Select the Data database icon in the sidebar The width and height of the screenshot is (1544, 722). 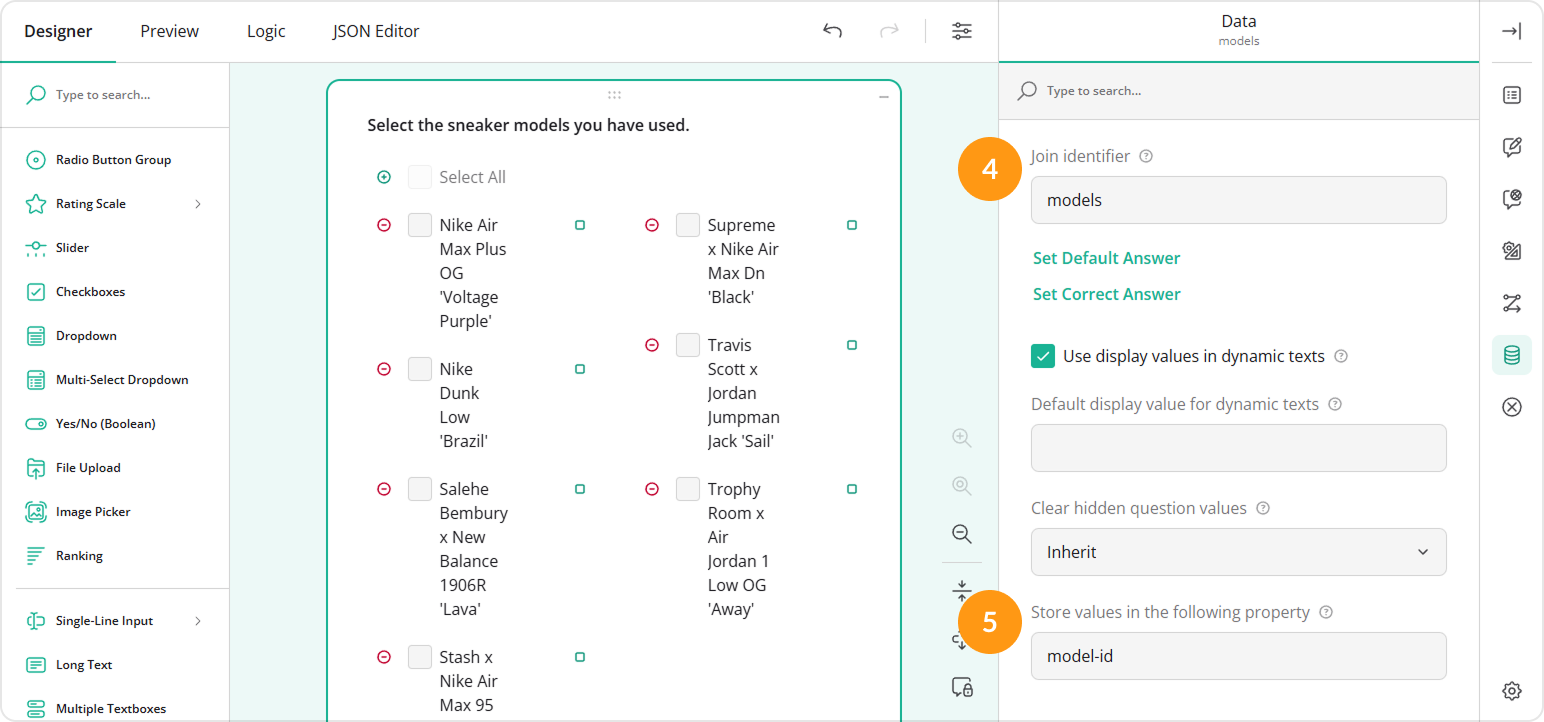click(x=1512, y=355)
